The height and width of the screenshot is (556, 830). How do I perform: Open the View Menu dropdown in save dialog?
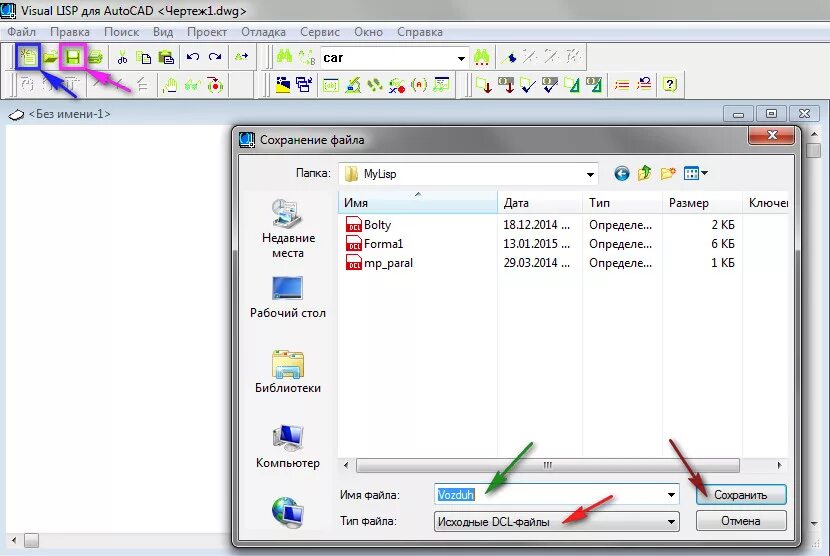(696, 173)
